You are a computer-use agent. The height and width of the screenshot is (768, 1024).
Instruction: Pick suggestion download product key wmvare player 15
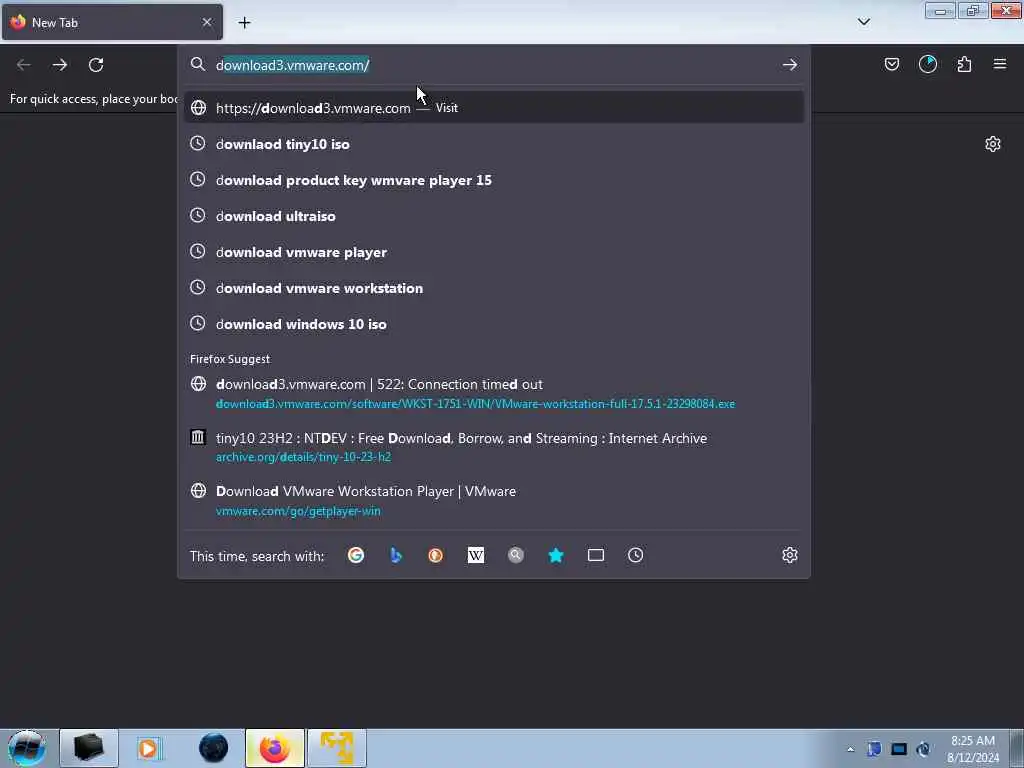[494, 180]
